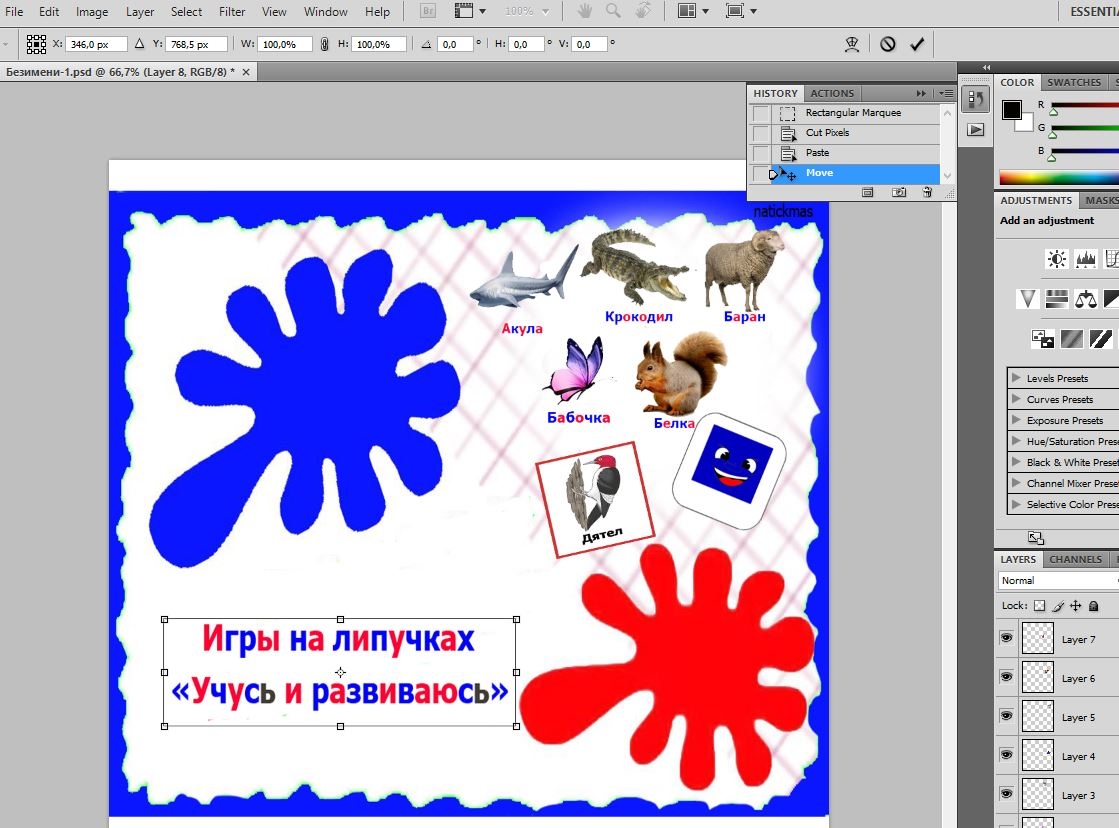Hide Layer 6 using its eye icon
Viewport: 1119px width, 828px height.
[1006, 677]
